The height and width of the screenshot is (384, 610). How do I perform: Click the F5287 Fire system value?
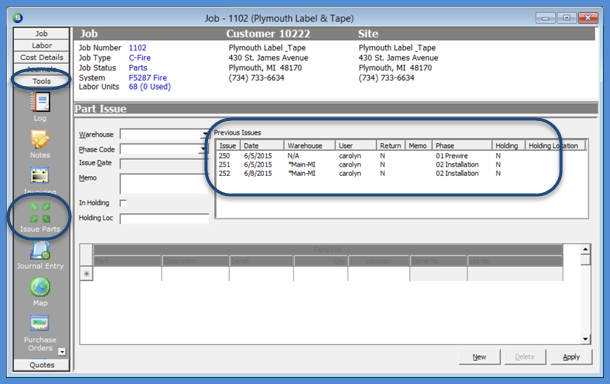148,78
